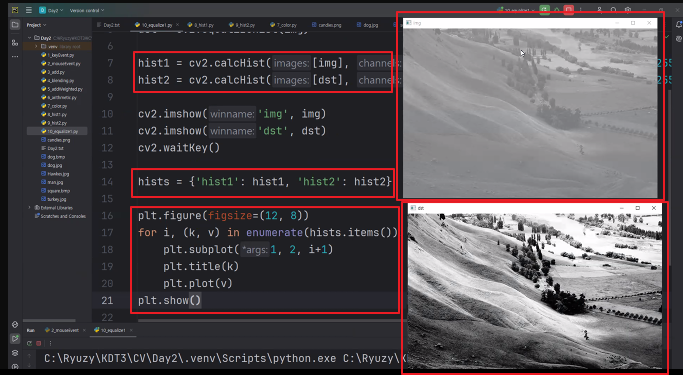Select Hawkes.jpg in project tree
683x375 pixels.
[x=55, y=174]
